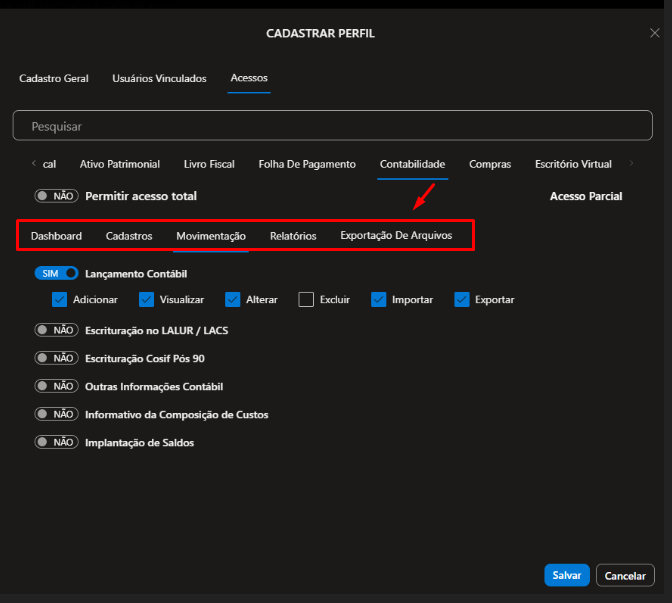This screenshot has height=603, width=672.
Task: Switch to Usuários Vinculados tab
Action: 159,78
